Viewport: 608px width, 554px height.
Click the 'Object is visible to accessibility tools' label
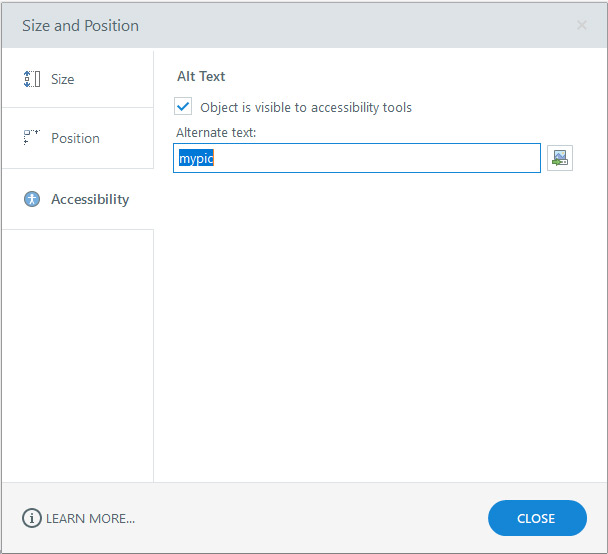point(306,107)
